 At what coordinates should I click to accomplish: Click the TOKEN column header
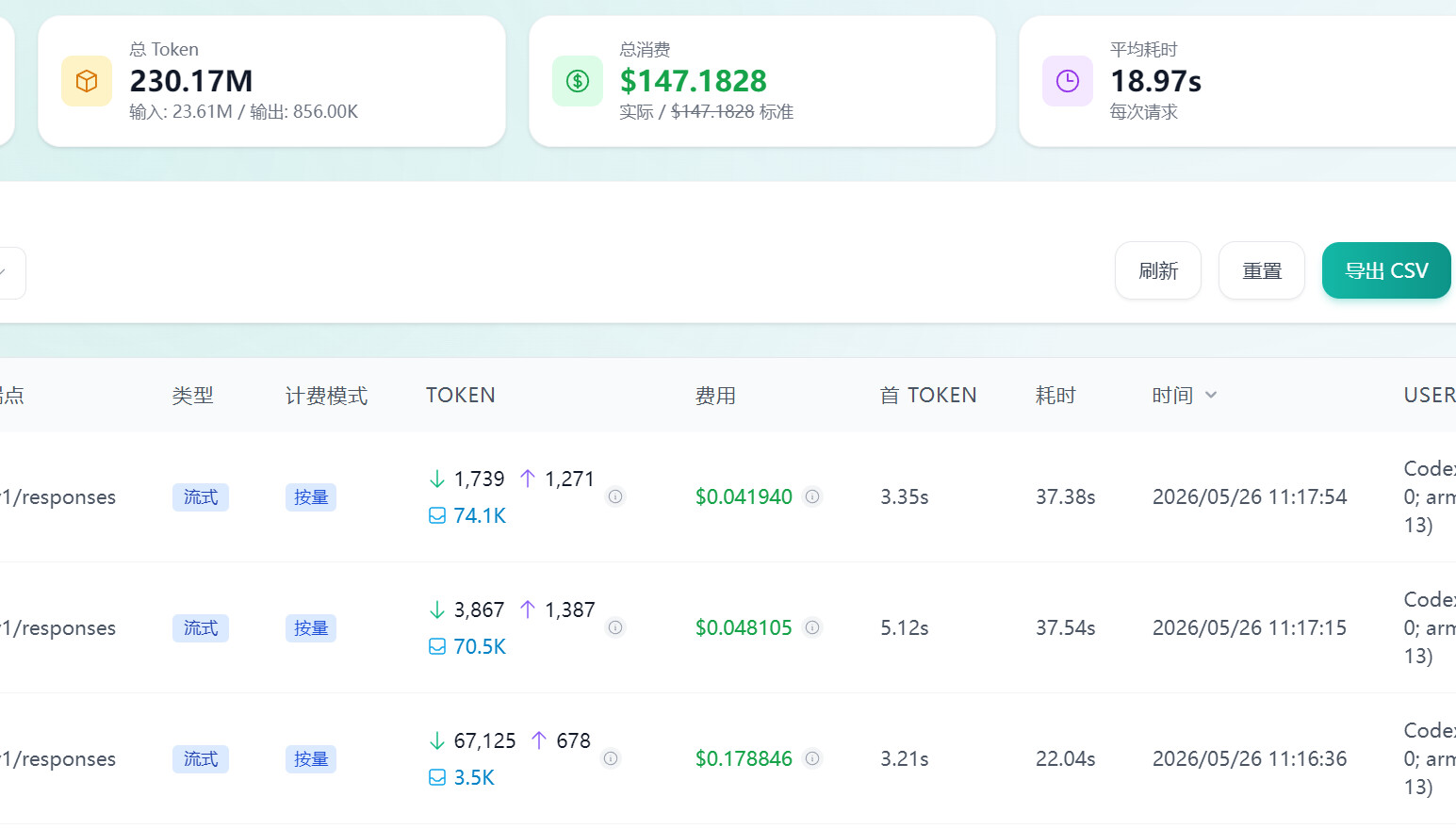pos(460,396)
